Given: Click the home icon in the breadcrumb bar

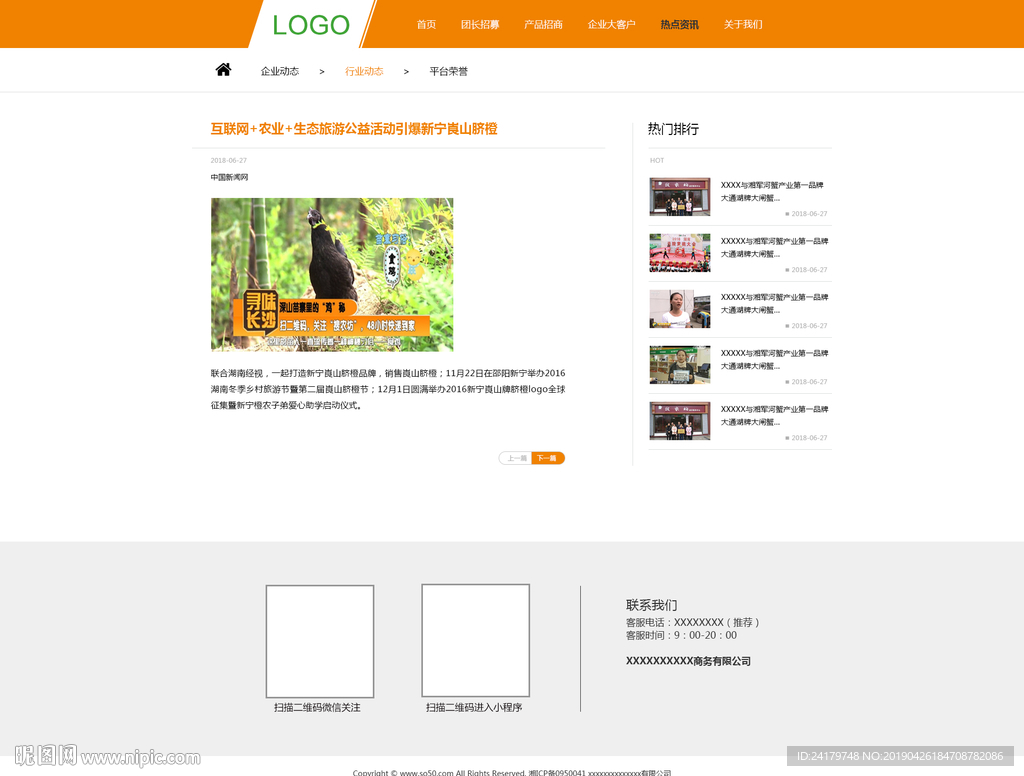Looking at the screenshot, I should click(x=223, y=70).
